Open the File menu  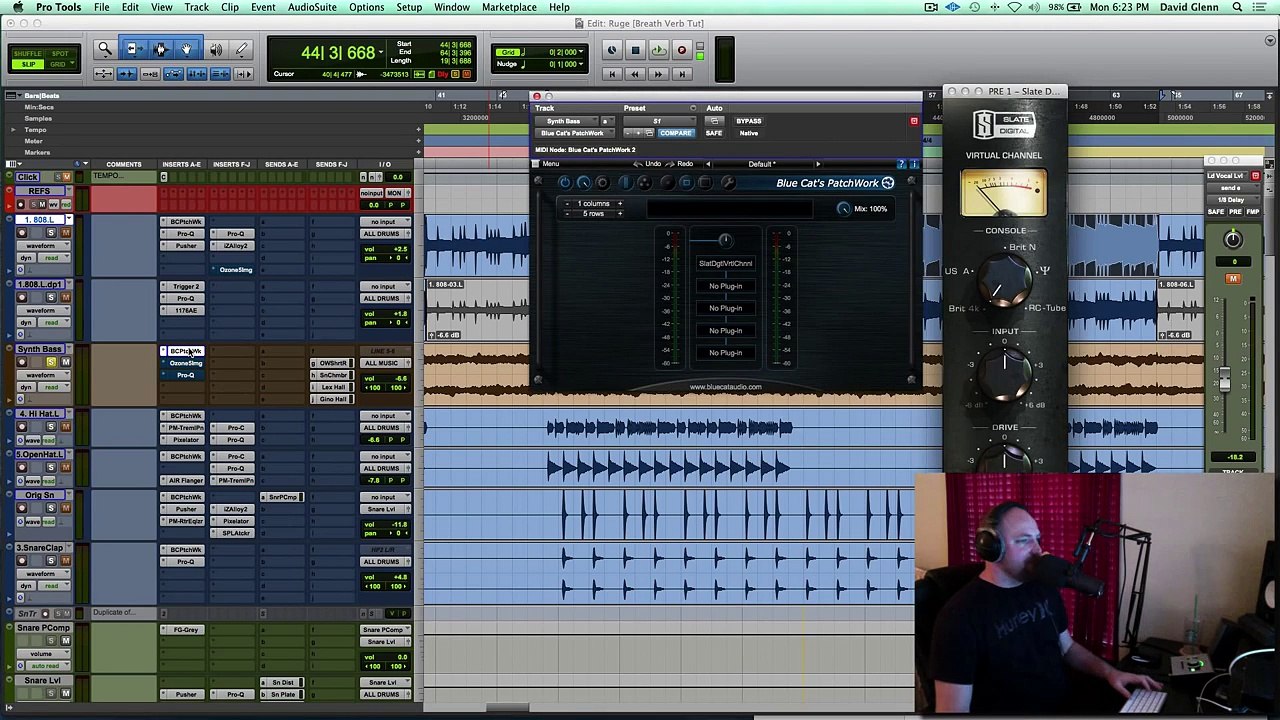click(x=102, y=7)
